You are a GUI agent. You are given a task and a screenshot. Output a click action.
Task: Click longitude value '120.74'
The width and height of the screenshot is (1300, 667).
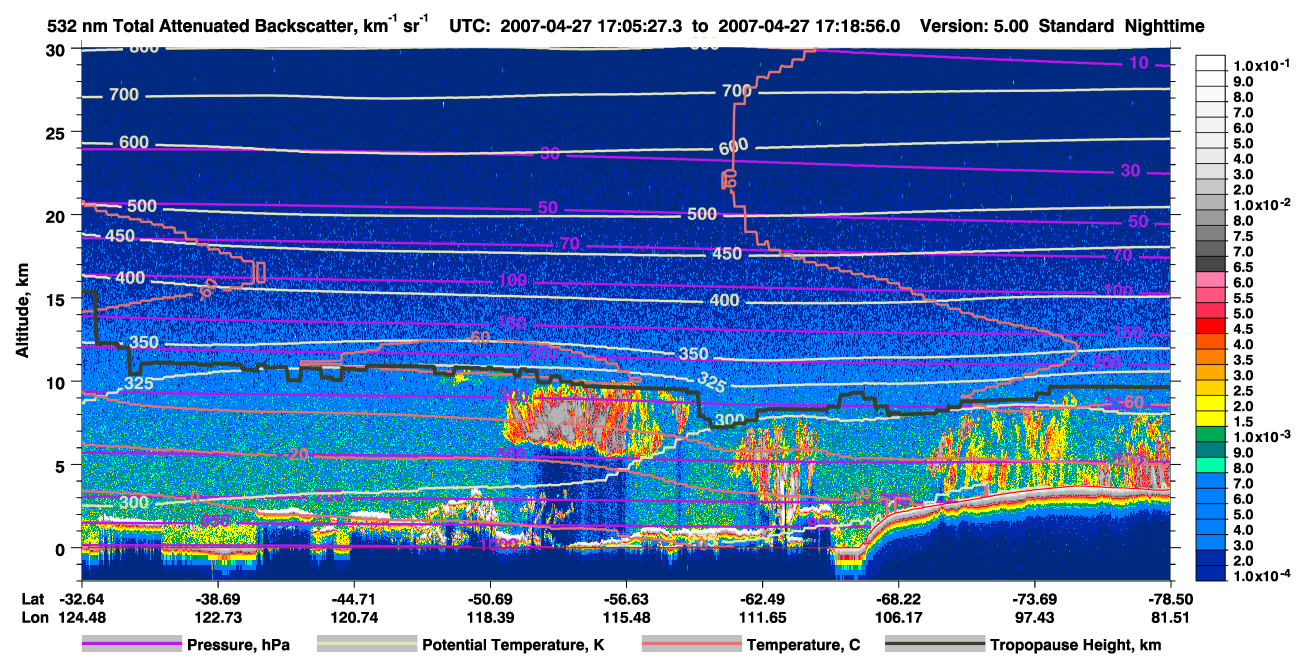353,617
